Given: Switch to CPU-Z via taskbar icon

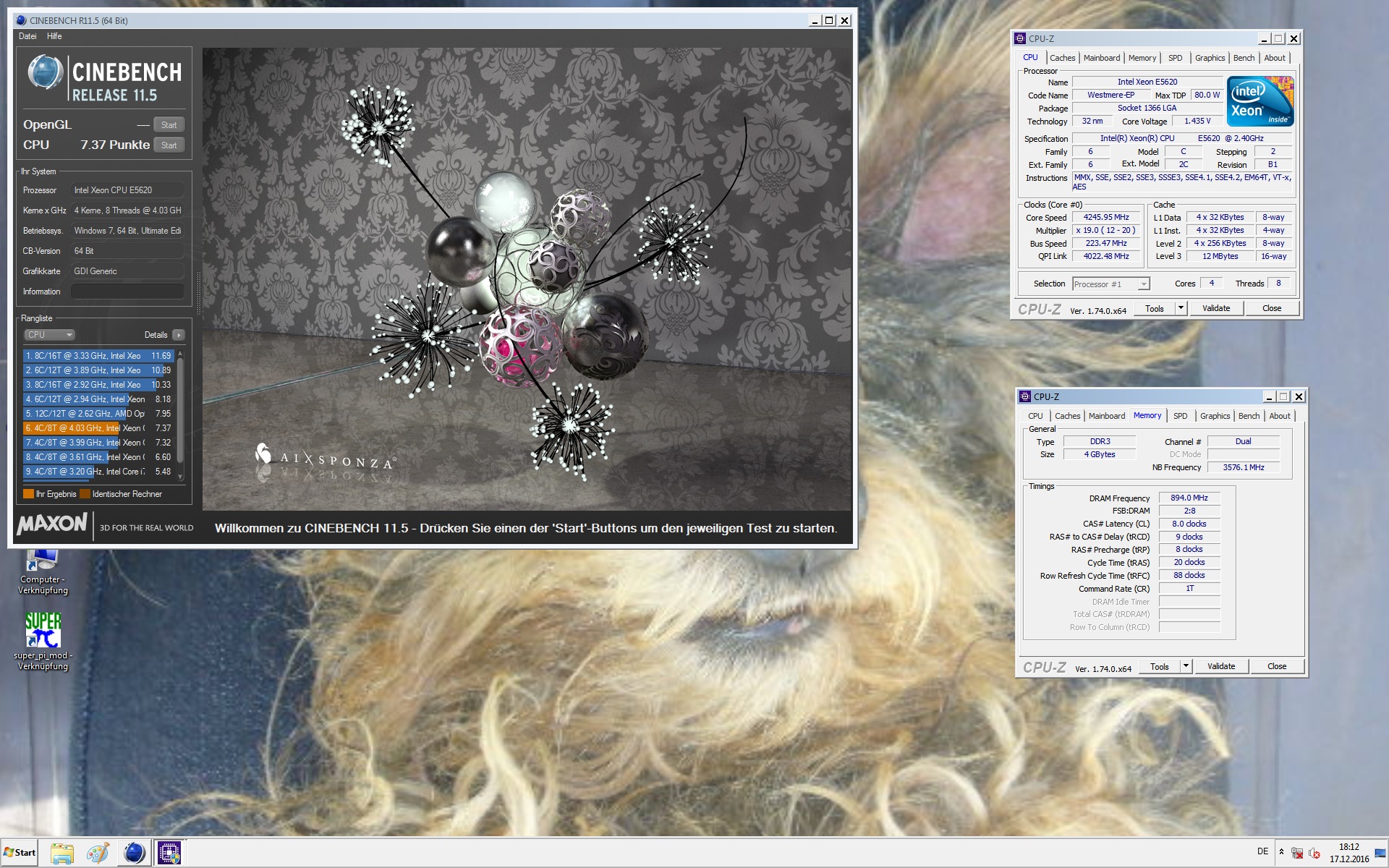Looking at the screenshot, I should coord(169,853).
